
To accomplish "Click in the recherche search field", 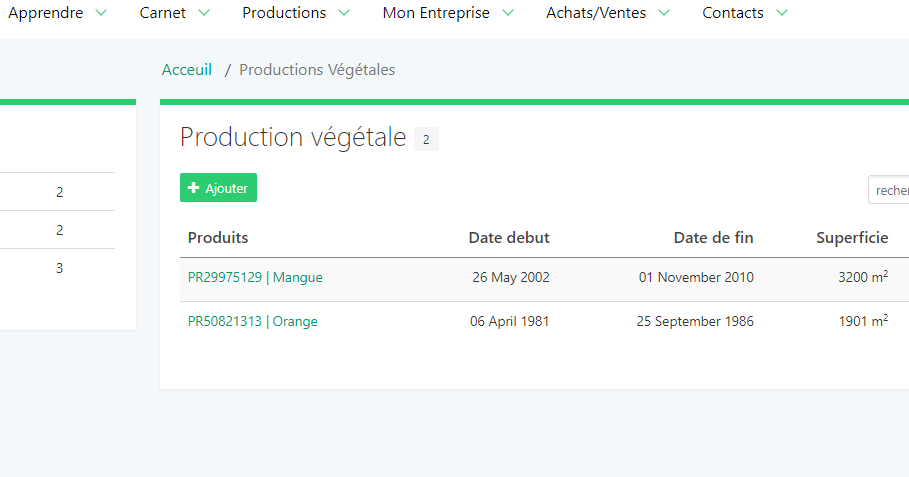I will coord(889,190).
